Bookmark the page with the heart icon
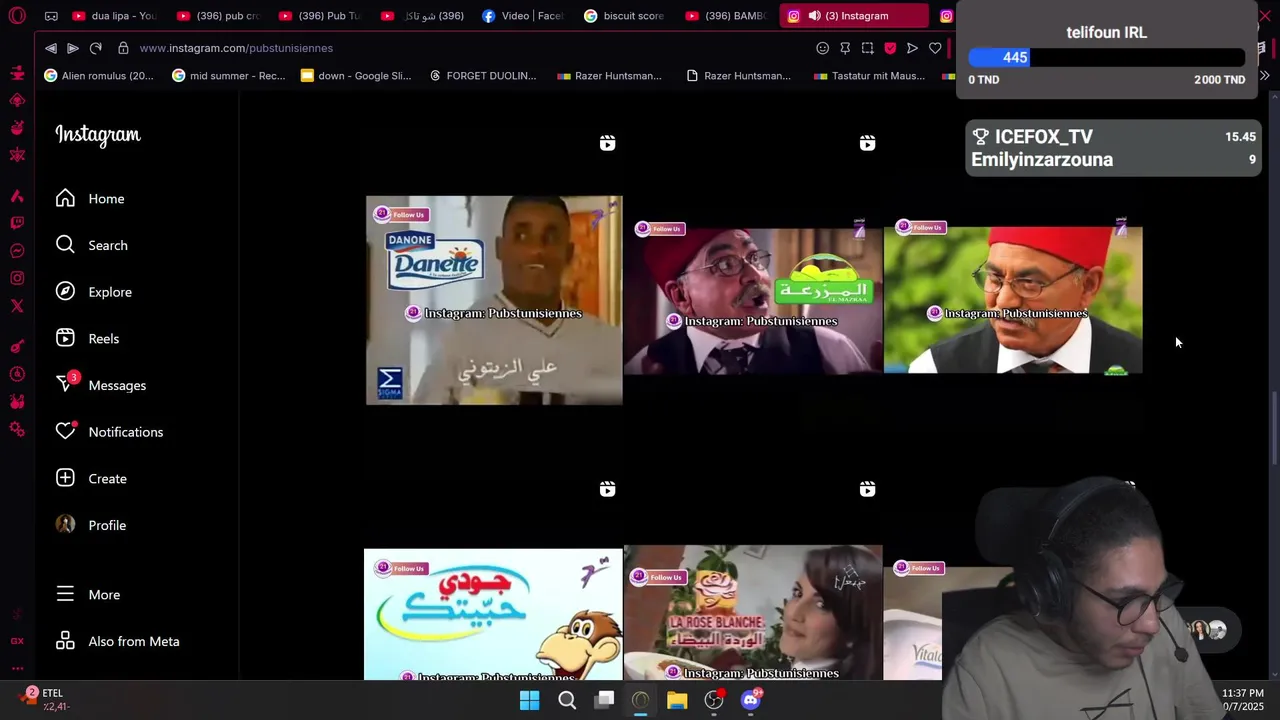The width and height of the screenshot is (1280, 720). (x=935, y=48)
